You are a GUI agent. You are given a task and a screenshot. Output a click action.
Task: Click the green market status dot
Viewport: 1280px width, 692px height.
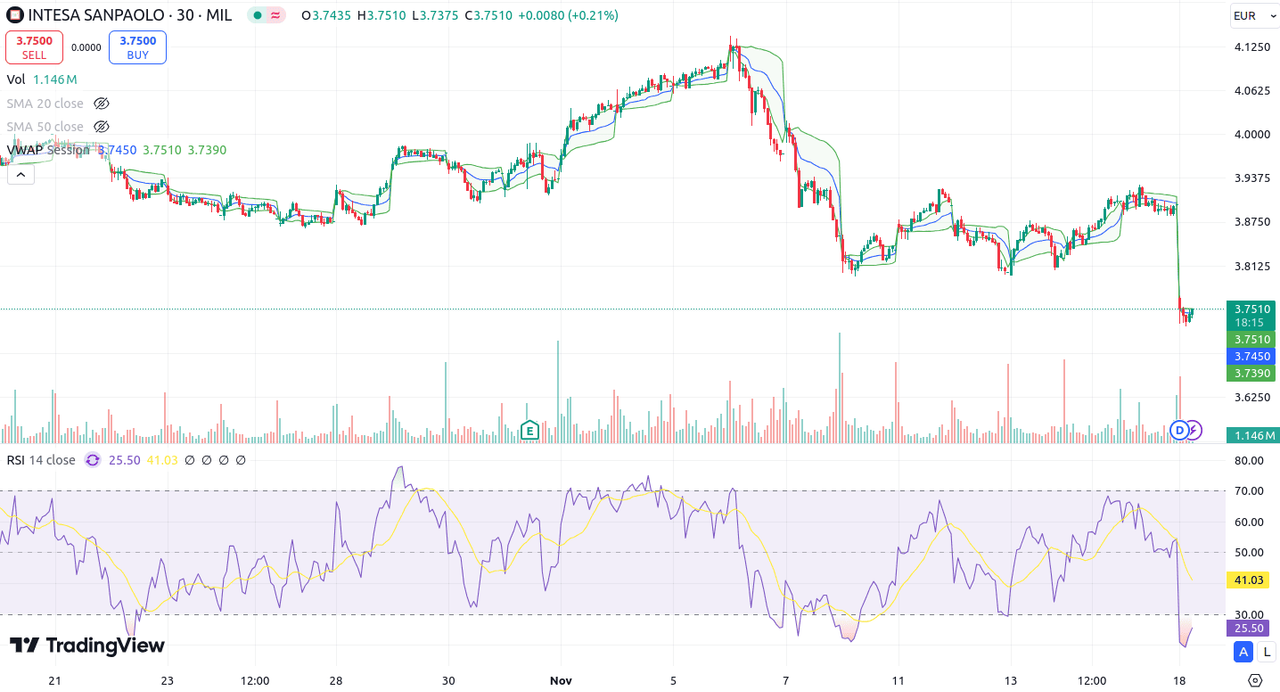pyautogui.click(x=257, y=15)
